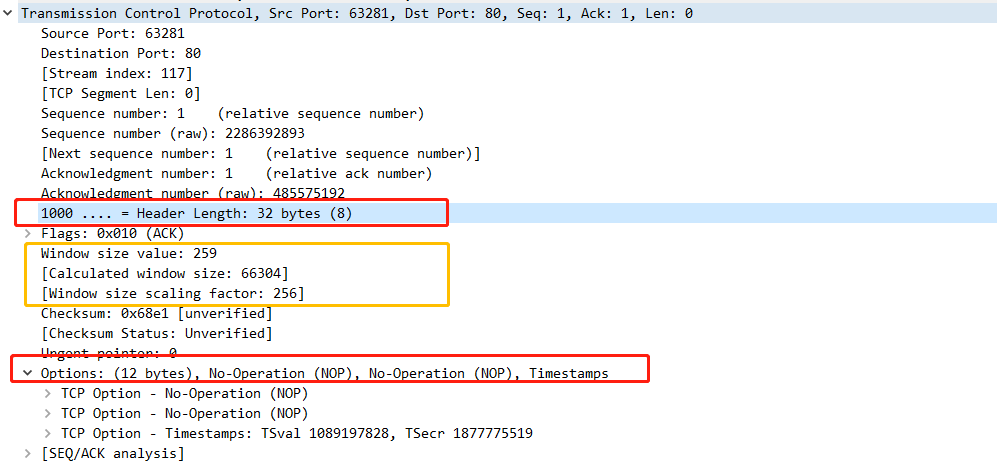Viewport: 997px width, 464px height.
Task: Expand the [SEQ/ACK analysis] section
Action: [x=27, y=453]
